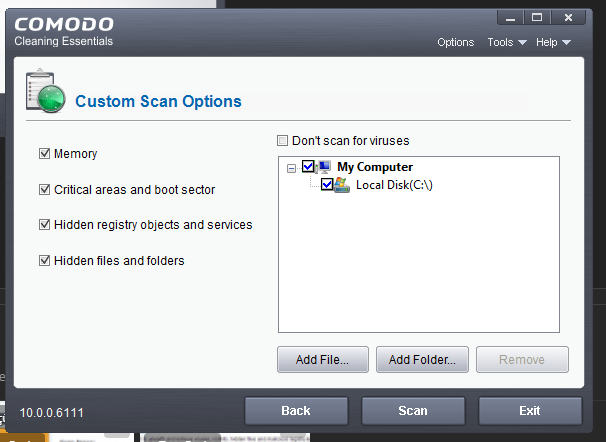Screen dimensions: 606x442
Task: Enable Don't scan for viruses
Action: [284, 141]
